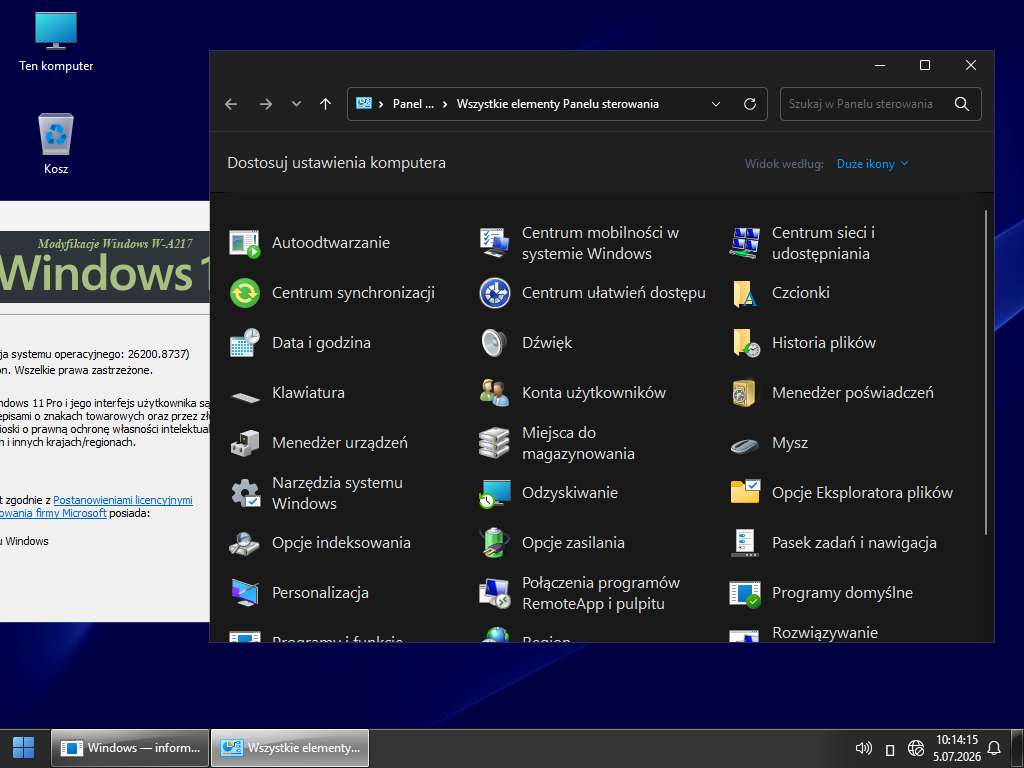Viewport: 1024px width, 768px height.
Task: Open the notifications bell icon
Action: click(x=994, y=748)
